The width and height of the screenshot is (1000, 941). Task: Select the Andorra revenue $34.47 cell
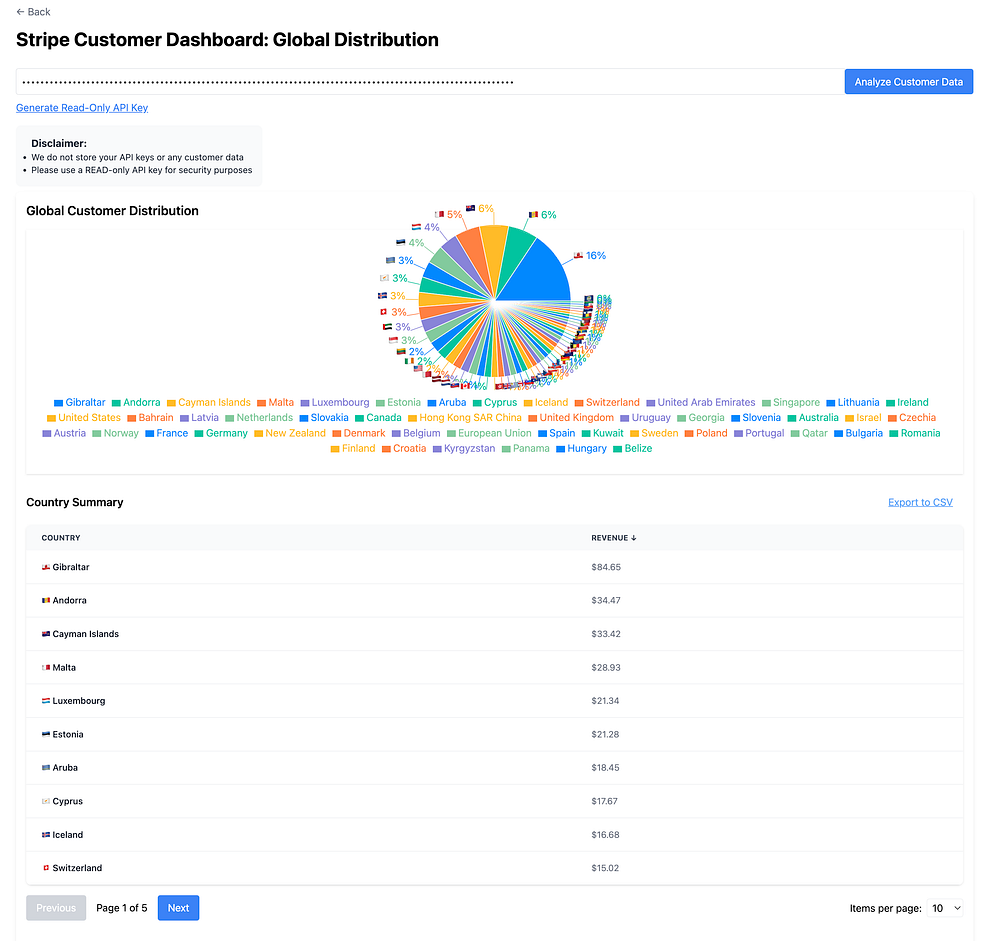point(606,600)
